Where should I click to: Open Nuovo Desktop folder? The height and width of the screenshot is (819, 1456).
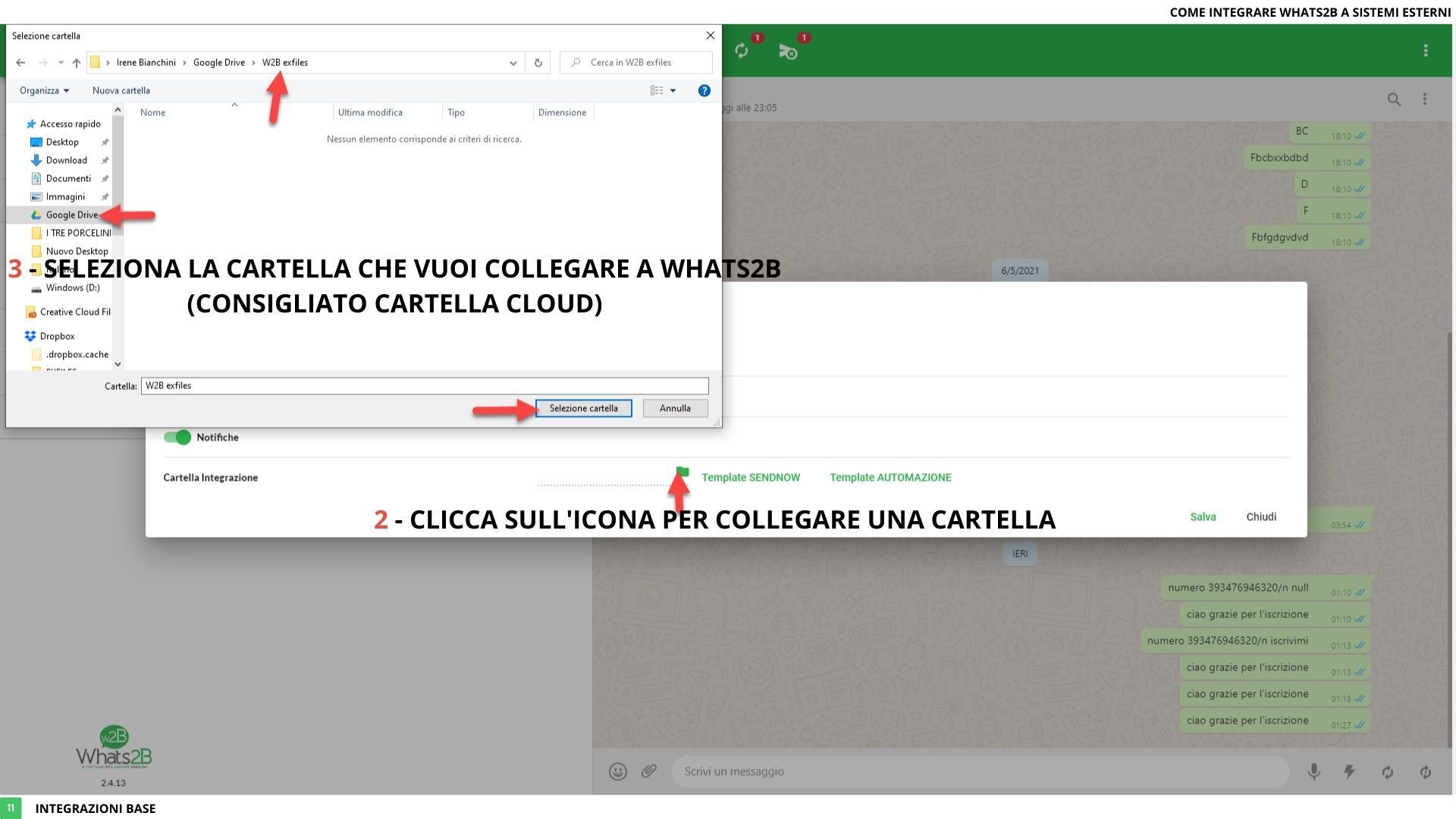click(x=70, y=251)
